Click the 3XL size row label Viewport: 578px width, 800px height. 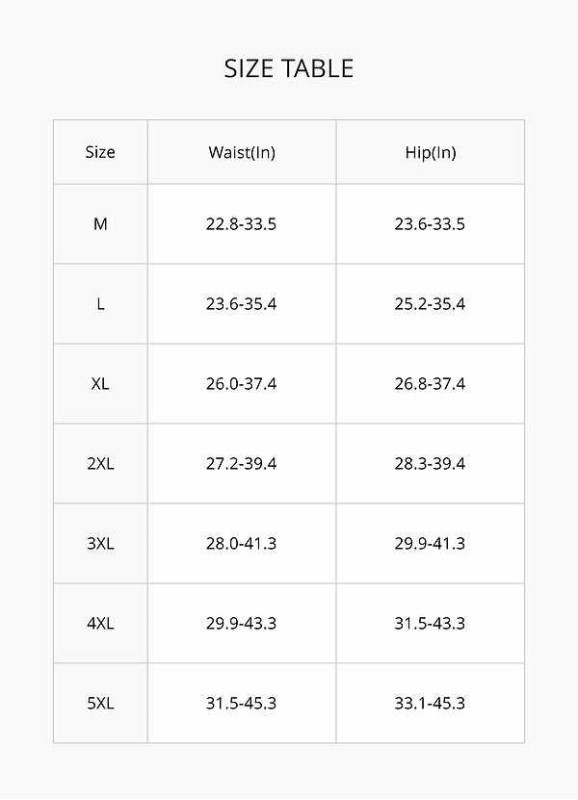(x=100, y=543)
